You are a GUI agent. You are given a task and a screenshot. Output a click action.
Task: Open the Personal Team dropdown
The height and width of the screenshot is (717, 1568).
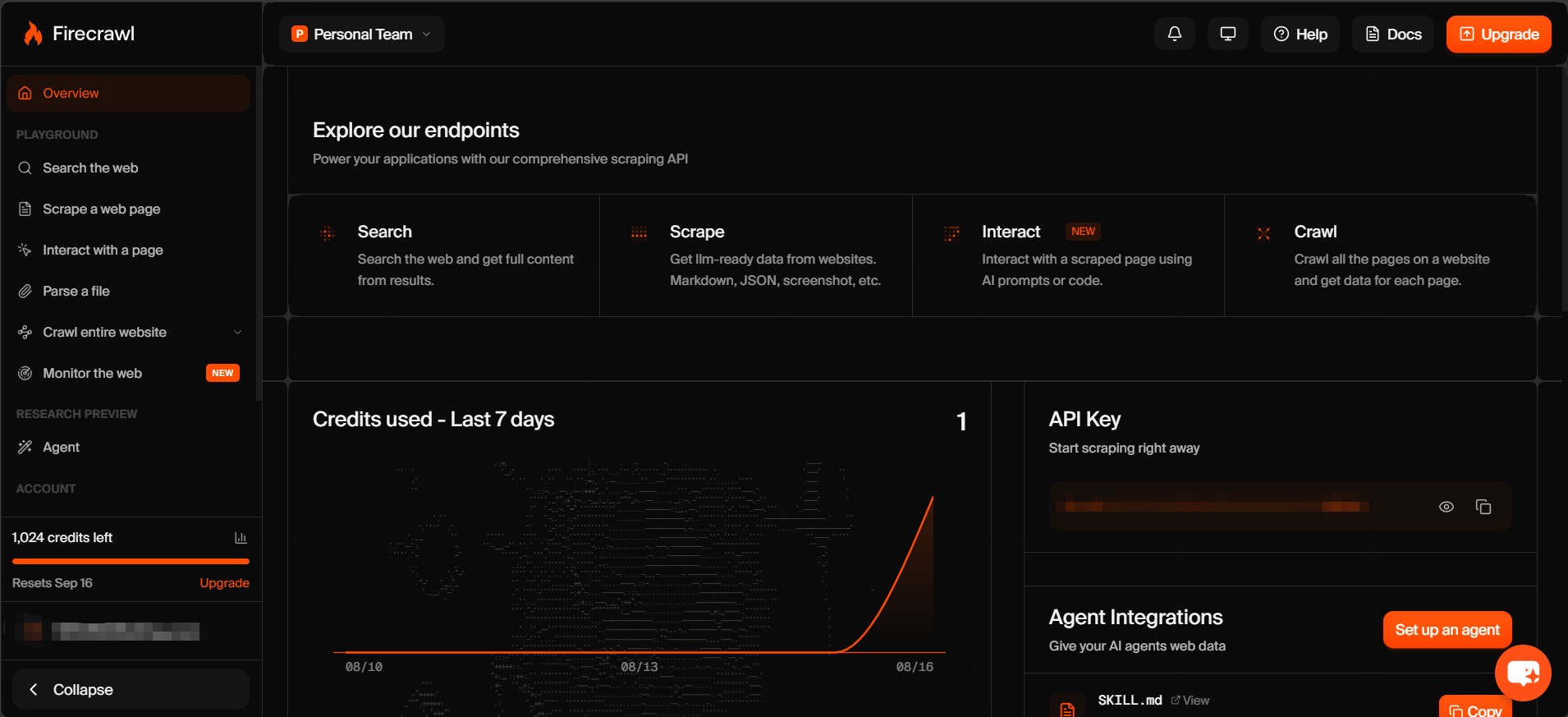coord(362,34)
